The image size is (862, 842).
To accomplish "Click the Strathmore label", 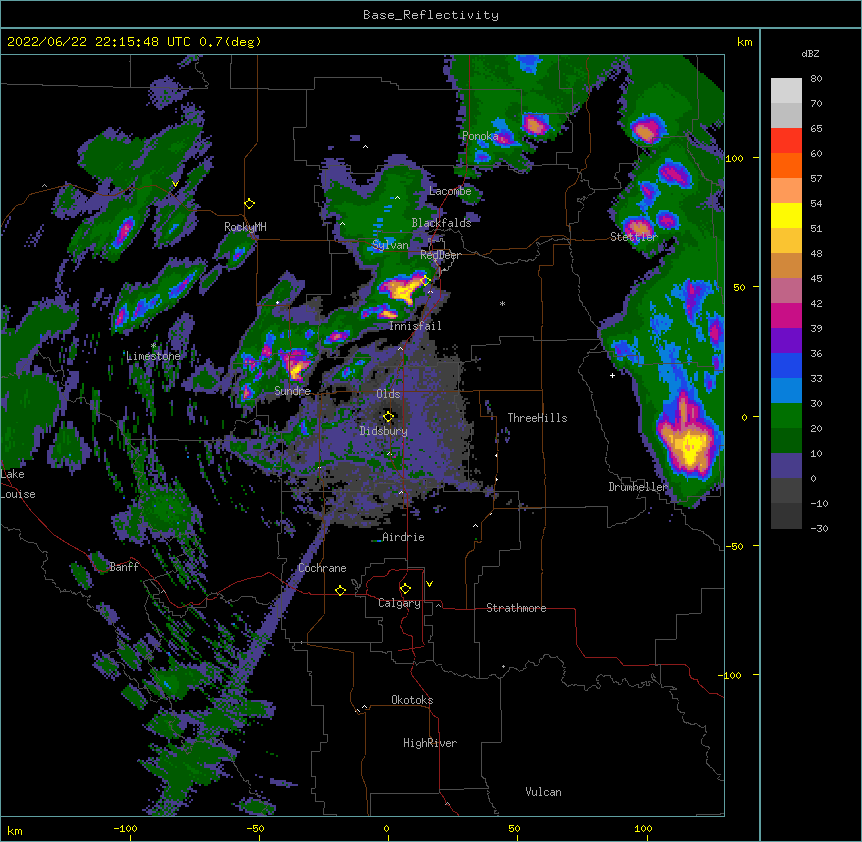I will pyautogui.click(x=516, y=608).
